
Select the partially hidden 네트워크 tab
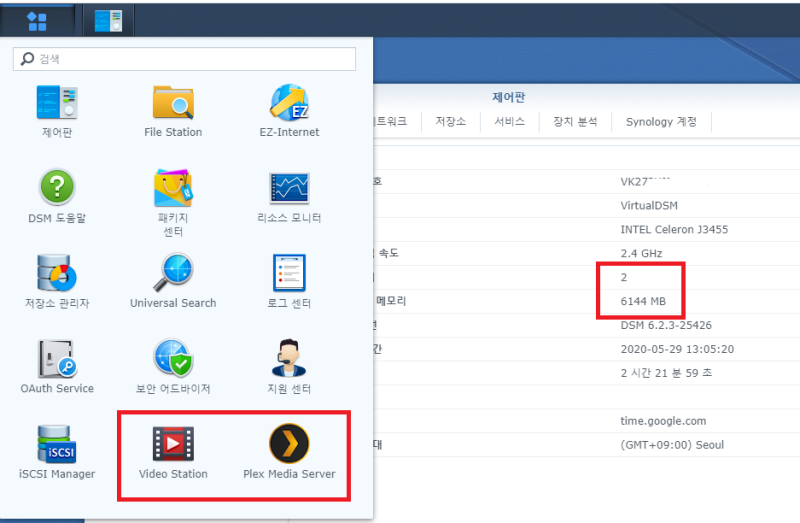pos(391,121)
